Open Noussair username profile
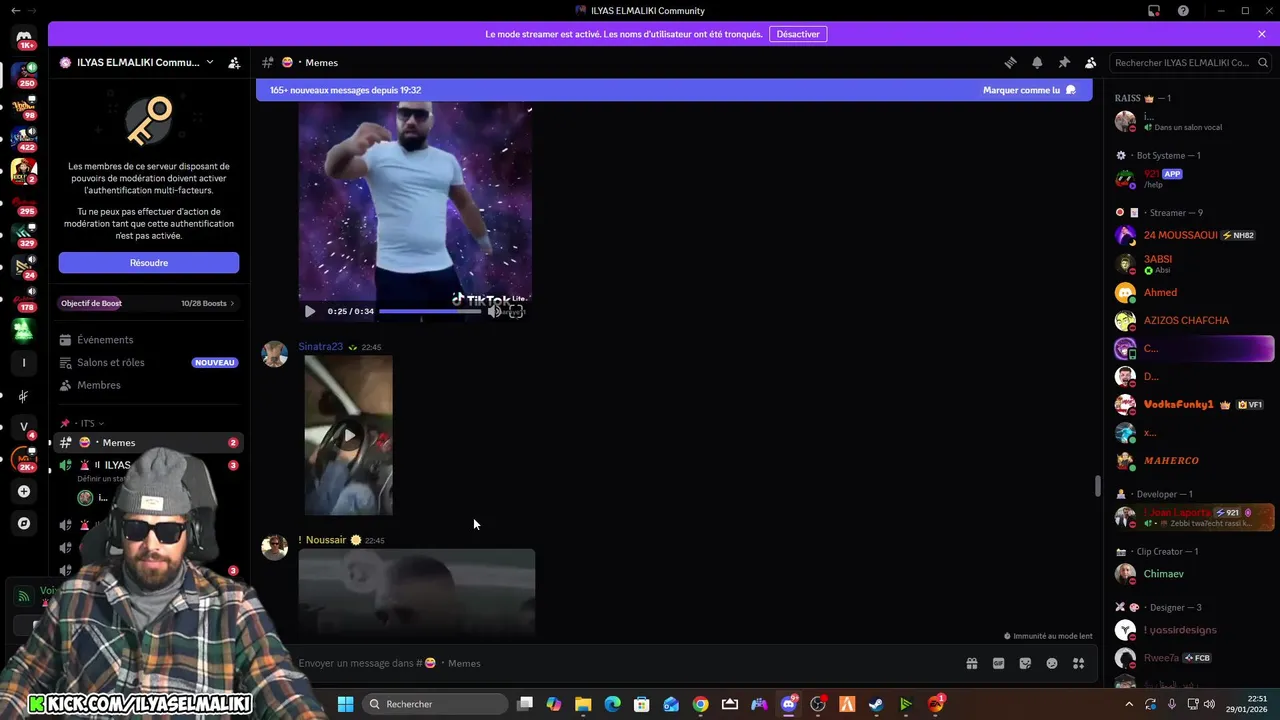The height and width of the screenshot is (720, 1280). click(x=326, y=540)
